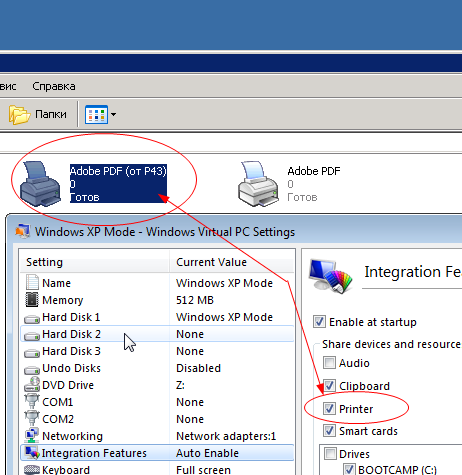Click the COM2 serial port icon
The height and width of the screenshot is (475, 462).
coord(32,418)
